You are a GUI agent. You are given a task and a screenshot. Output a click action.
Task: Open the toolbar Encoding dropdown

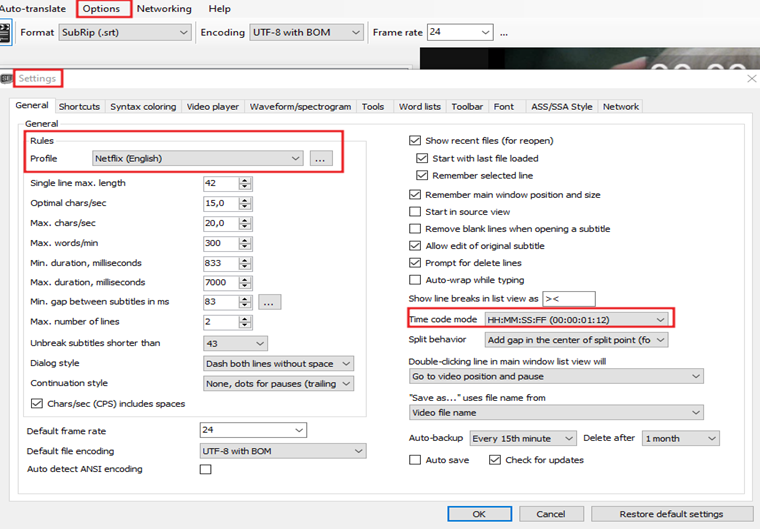[306, 32]
